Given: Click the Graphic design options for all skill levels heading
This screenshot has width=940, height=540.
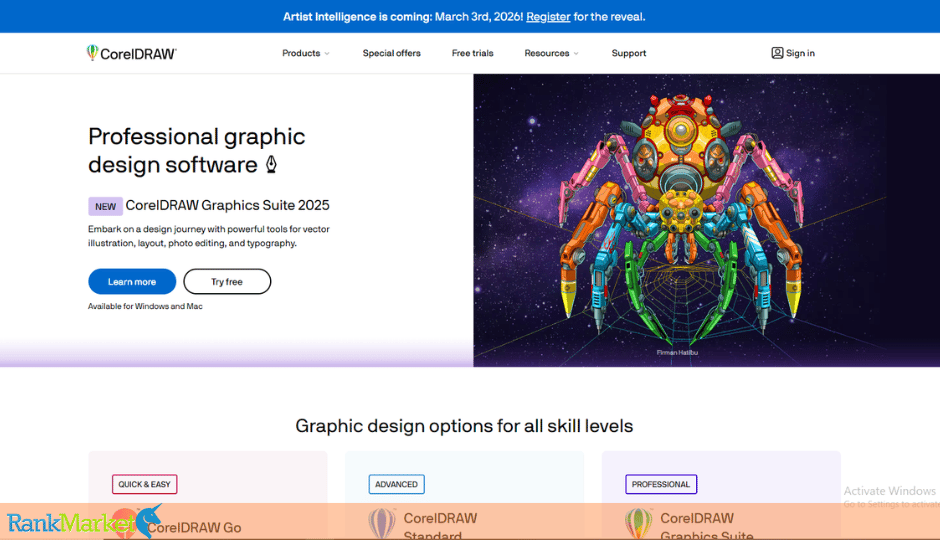Looking at the screenshot, I should click(x=464, y=426).
